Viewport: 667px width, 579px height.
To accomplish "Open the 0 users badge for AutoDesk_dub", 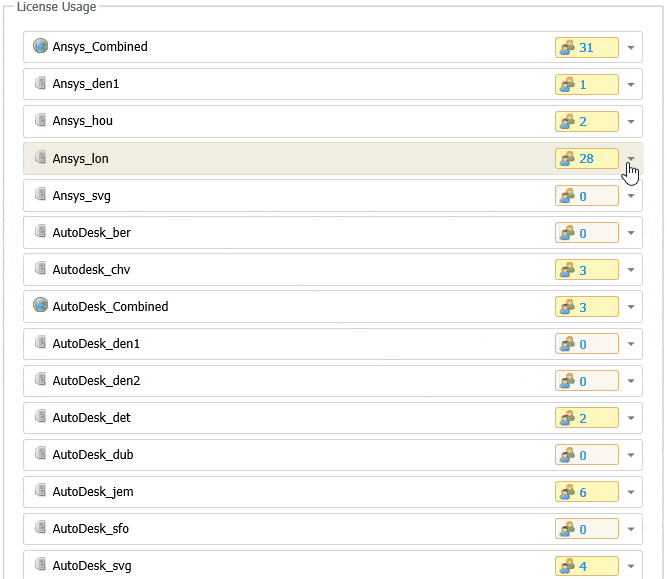I will coord(587,455).
